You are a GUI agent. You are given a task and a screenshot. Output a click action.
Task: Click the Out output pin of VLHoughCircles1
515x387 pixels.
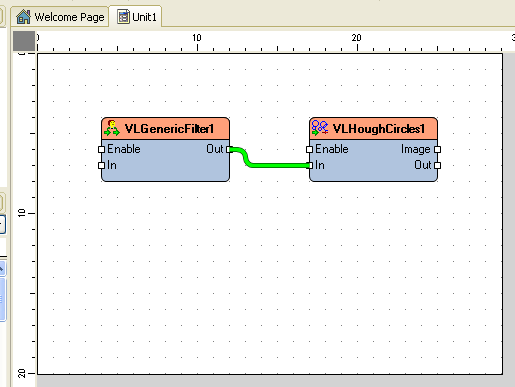click(438, 165)
